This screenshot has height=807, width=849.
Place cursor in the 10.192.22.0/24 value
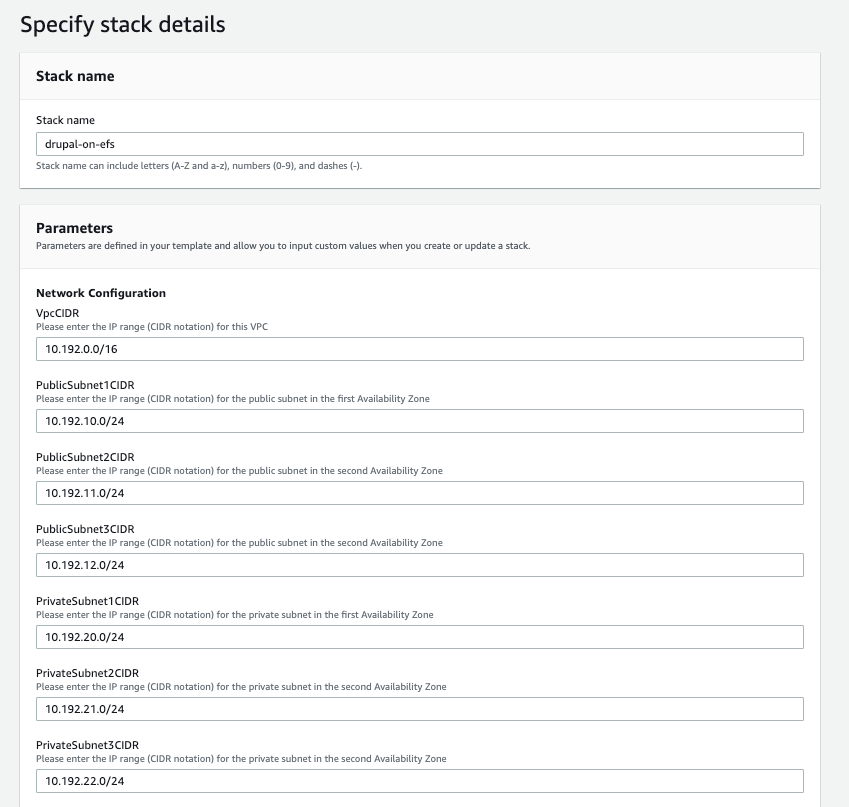pos(85,780)
